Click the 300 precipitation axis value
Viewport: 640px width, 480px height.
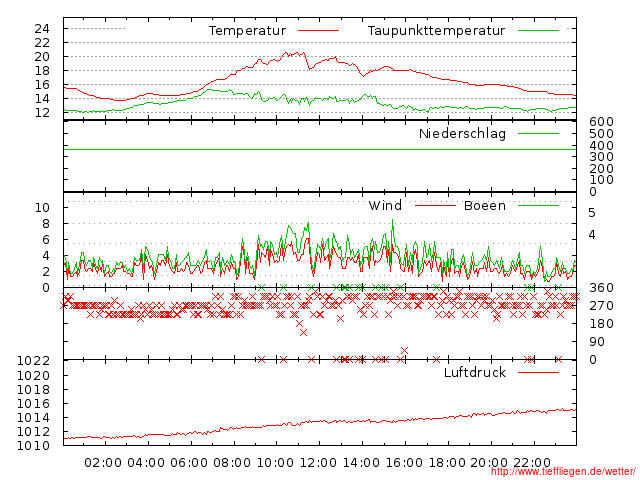(x=601, y=157)
